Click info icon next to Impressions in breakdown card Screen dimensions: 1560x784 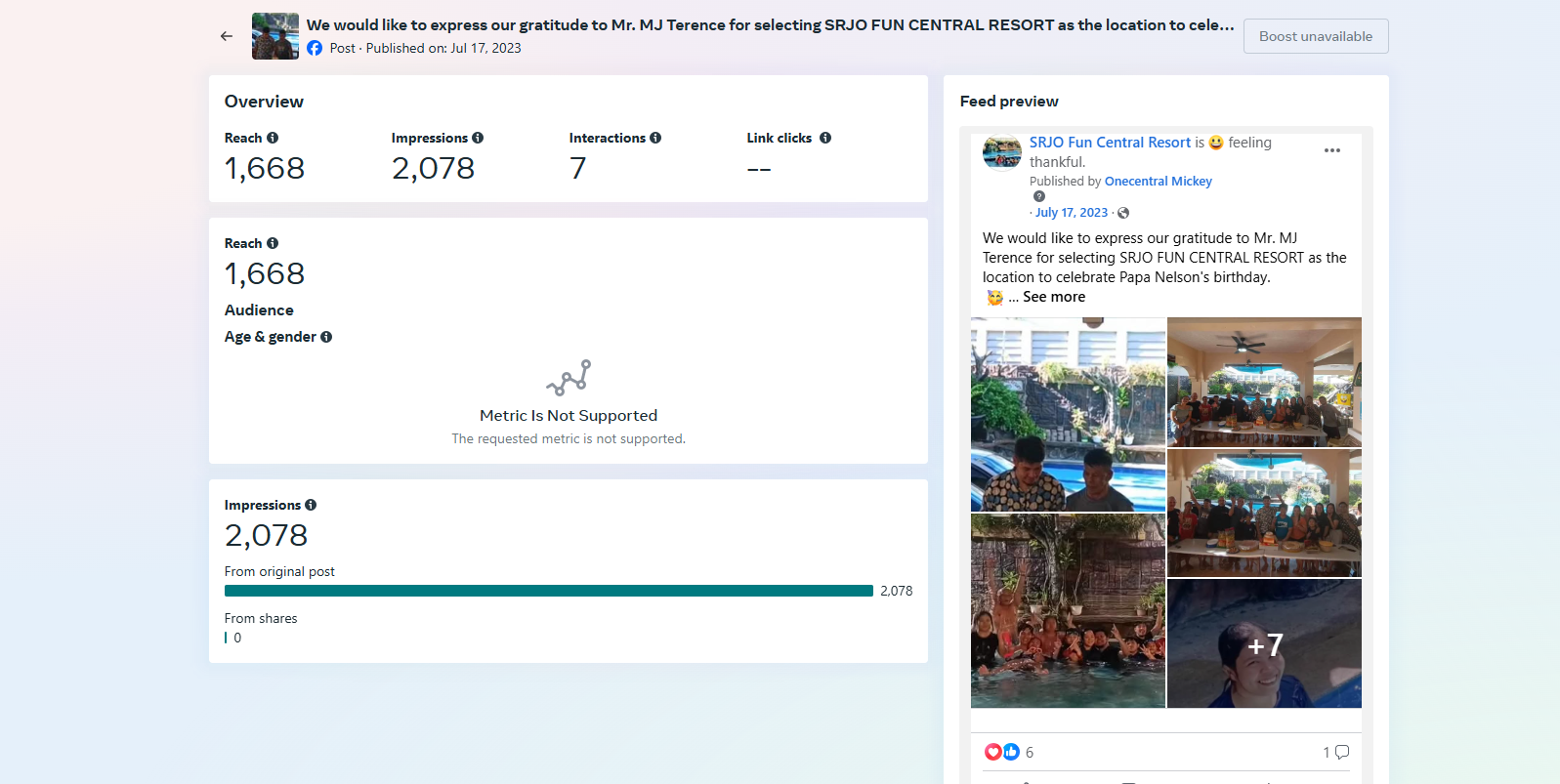click(x=311, y=505)
